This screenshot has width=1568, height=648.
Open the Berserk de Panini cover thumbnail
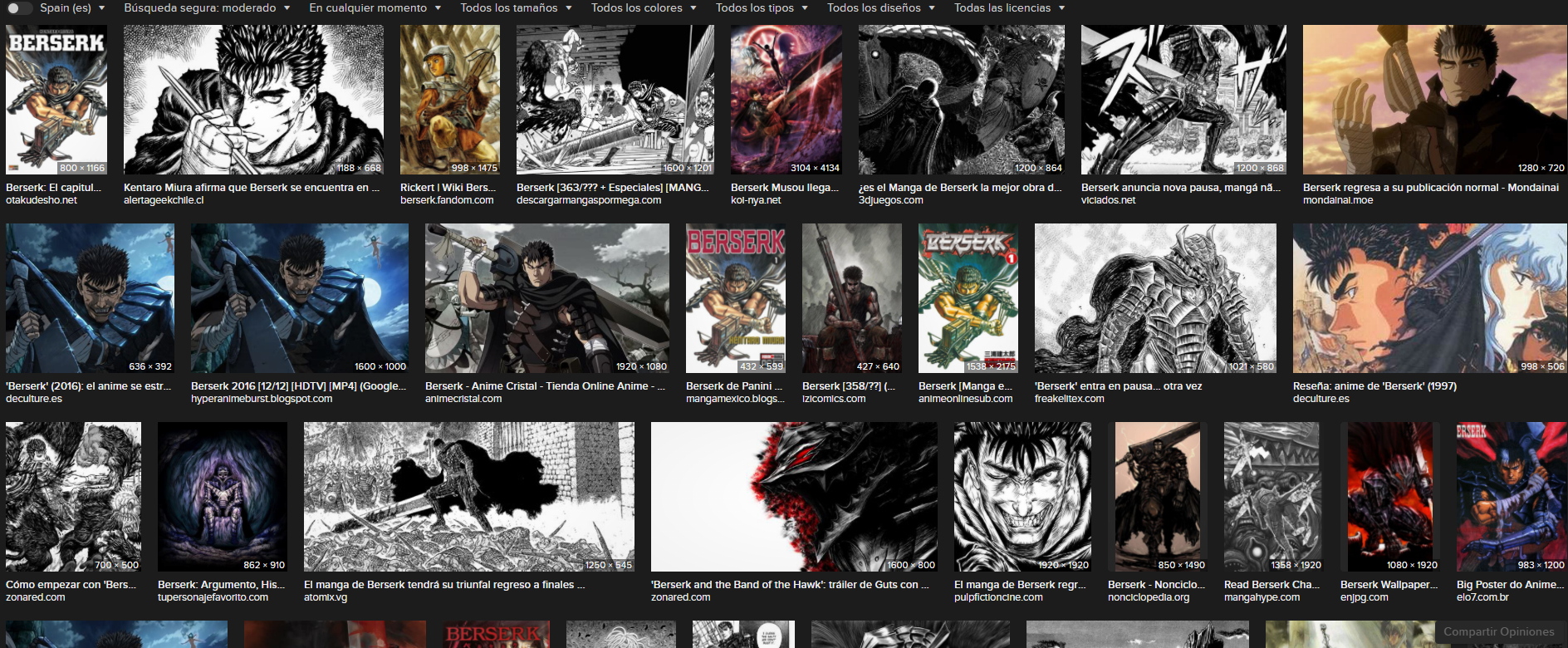click(x=736, y=298)
